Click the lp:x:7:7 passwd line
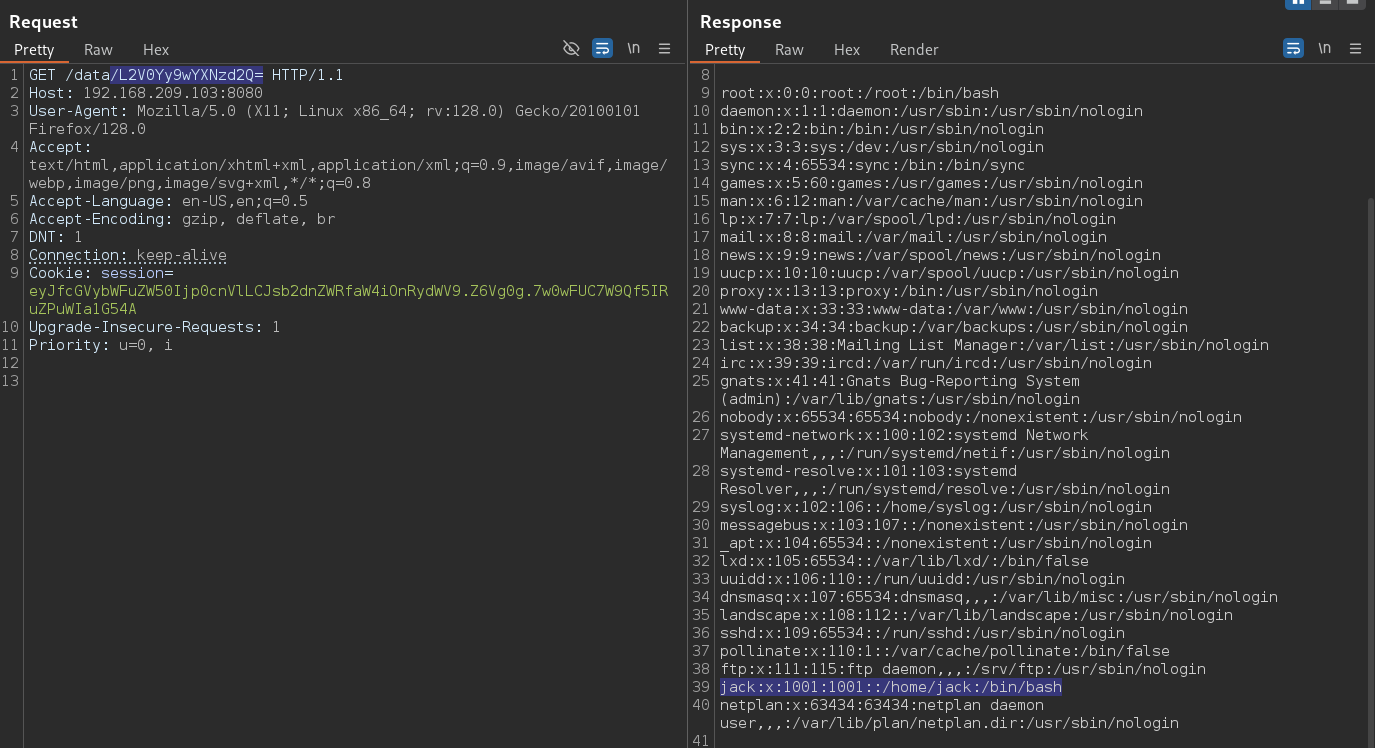Screen dimensions: 1375x748 pyautogui.click(x=918, y=219)
